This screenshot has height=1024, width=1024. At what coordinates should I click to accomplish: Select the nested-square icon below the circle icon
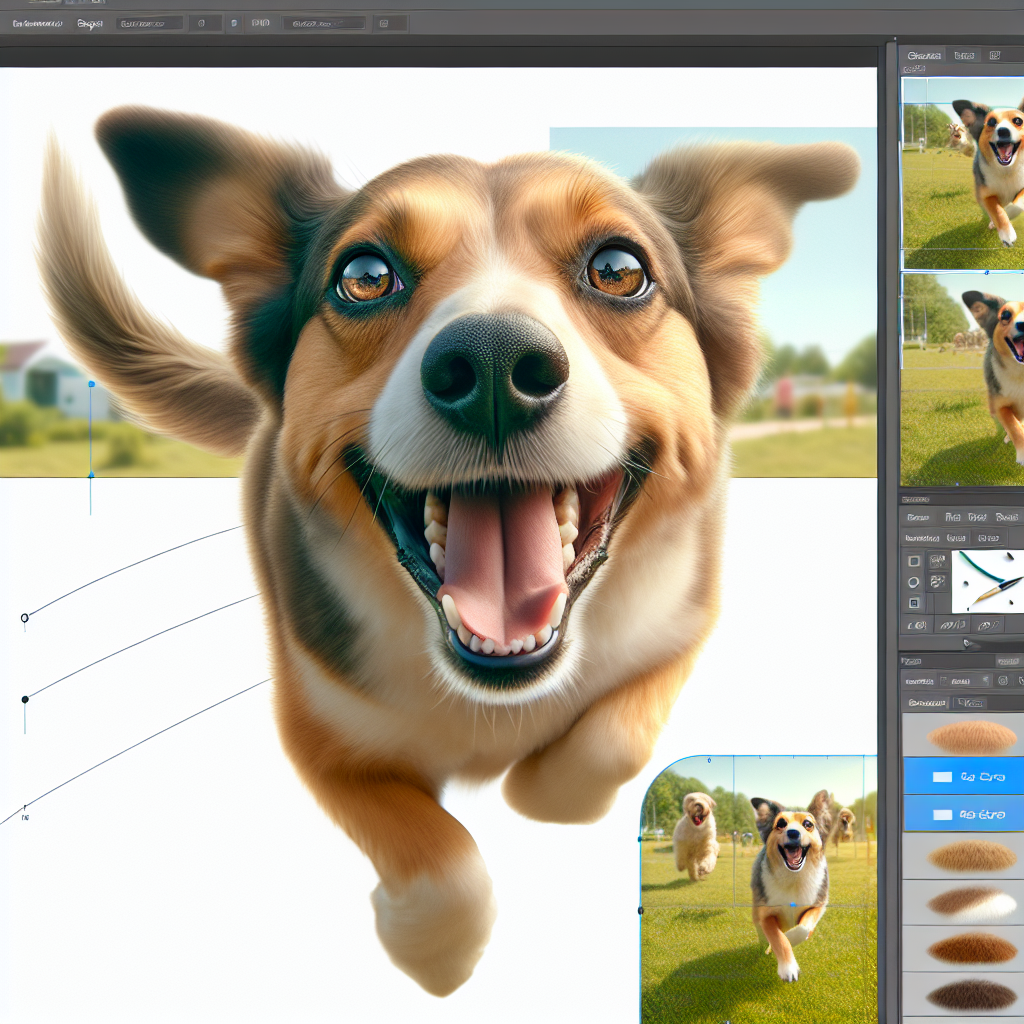tap(914, 603)
